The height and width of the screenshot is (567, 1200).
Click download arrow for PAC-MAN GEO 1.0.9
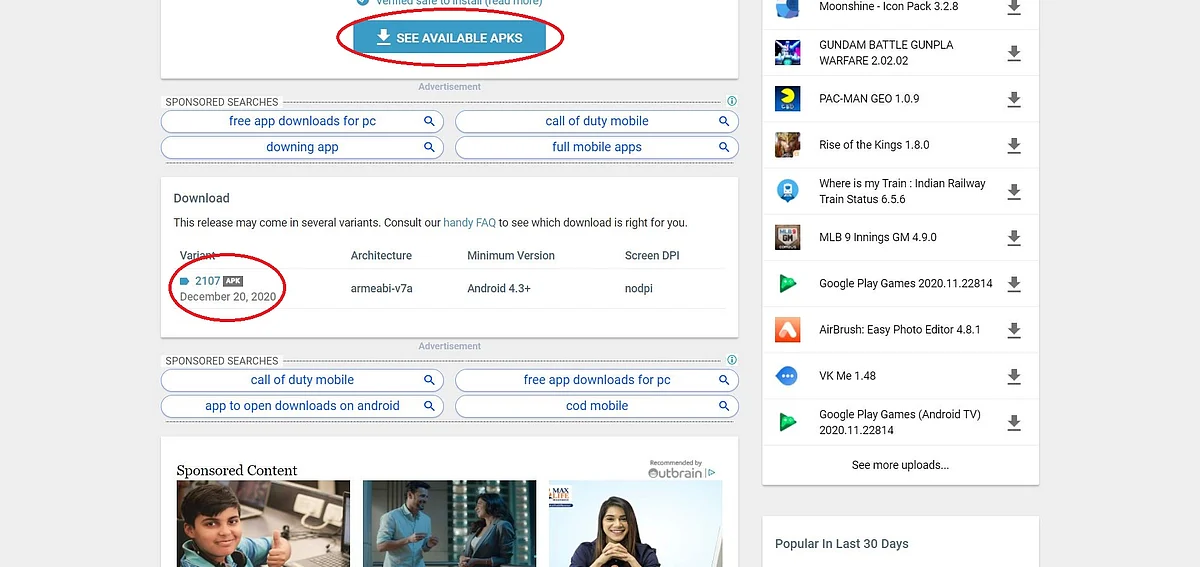coord(1014,99)
